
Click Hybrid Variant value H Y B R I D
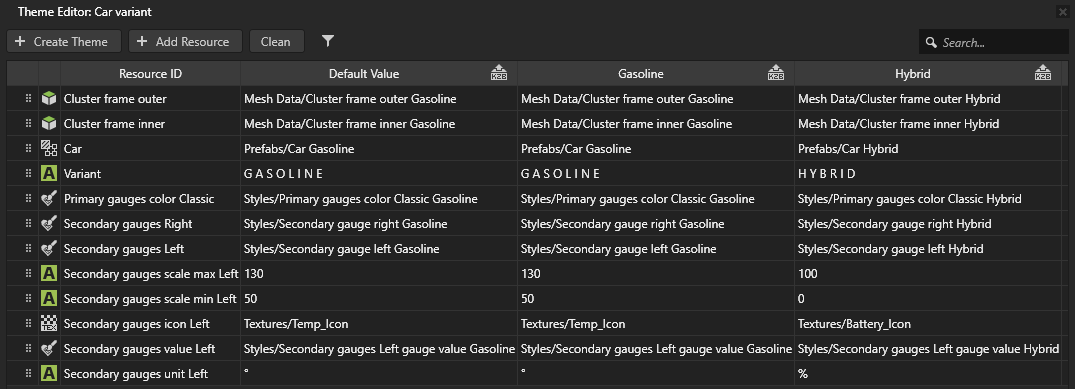pos(827,174)
